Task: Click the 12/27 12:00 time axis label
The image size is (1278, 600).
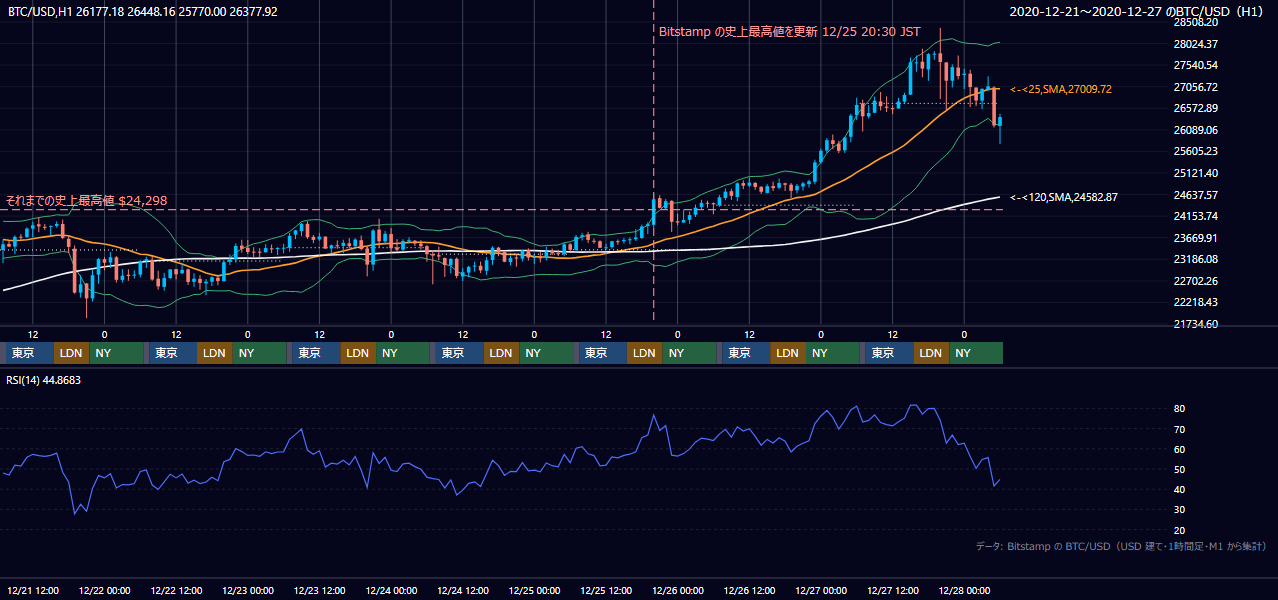Action: [x=893, y=590]
